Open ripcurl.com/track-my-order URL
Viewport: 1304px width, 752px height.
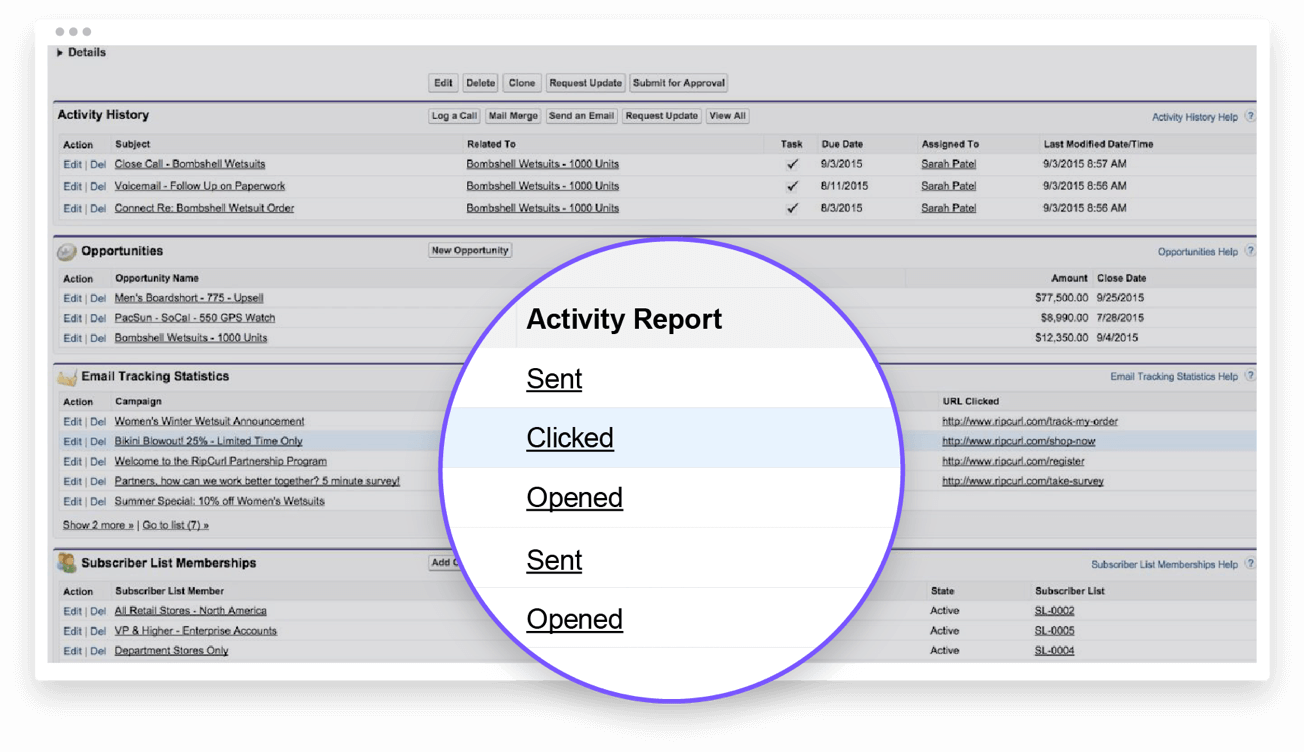point(1030,421)
